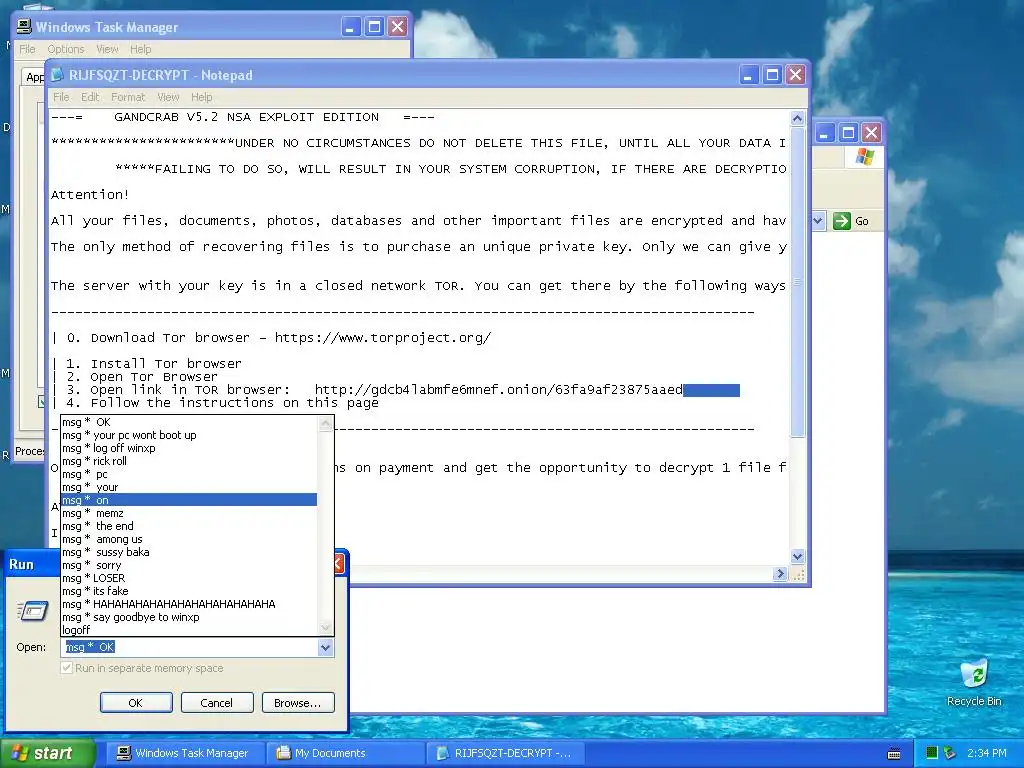Click the green CPU usage tray icon
The height and width of the screenshot is (768, 1024).
[932, 753]
